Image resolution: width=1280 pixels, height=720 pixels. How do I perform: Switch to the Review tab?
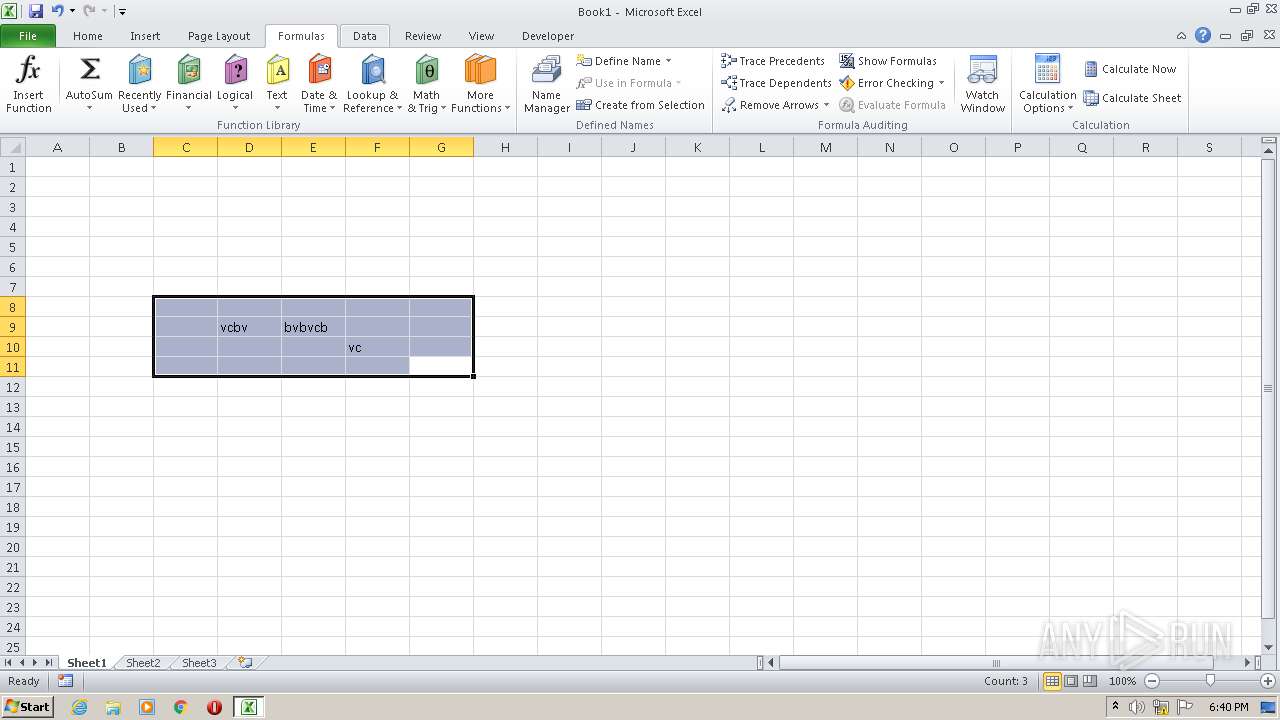(x=423, y=36)
